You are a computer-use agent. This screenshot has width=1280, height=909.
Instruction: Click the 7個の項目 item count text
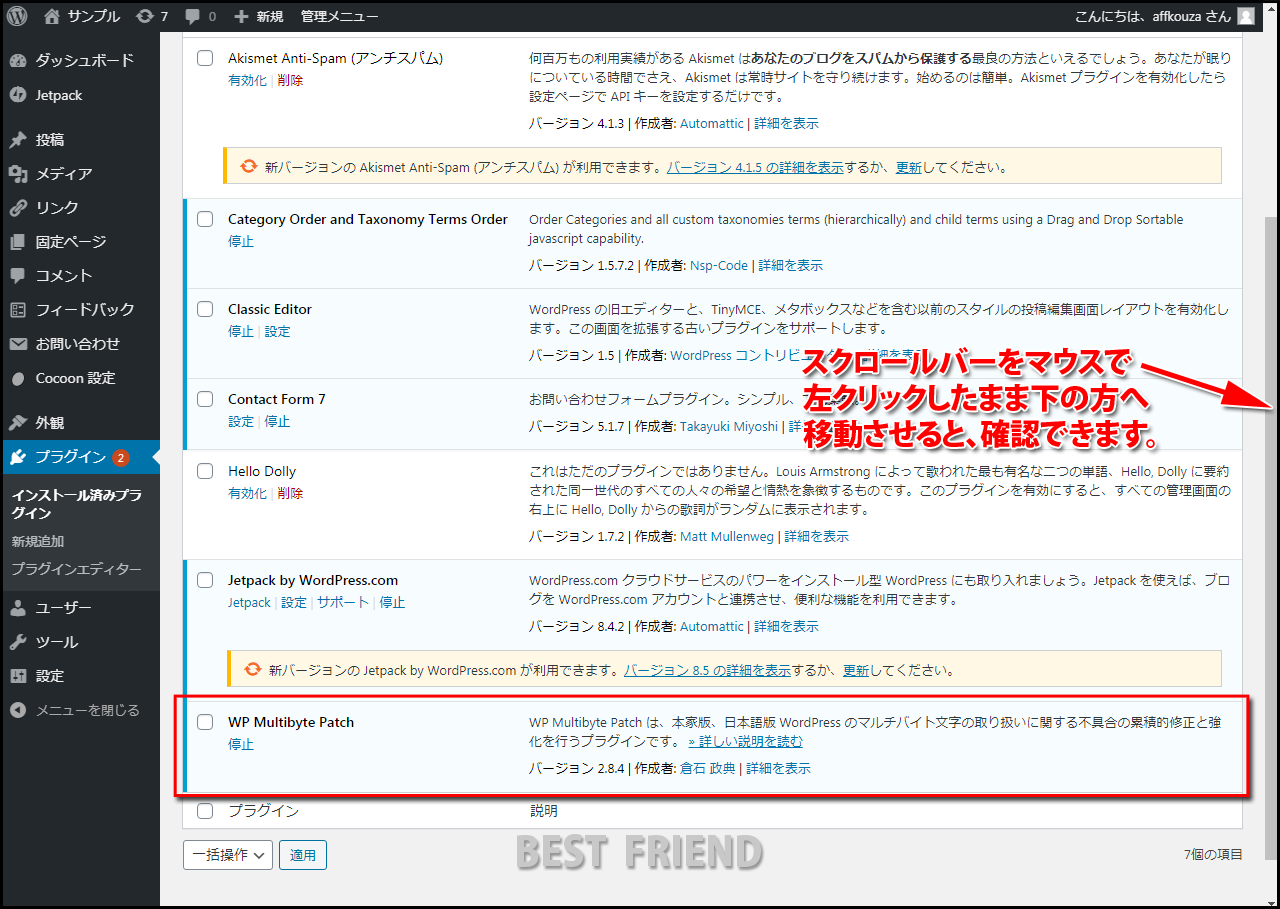point(1212,854)
